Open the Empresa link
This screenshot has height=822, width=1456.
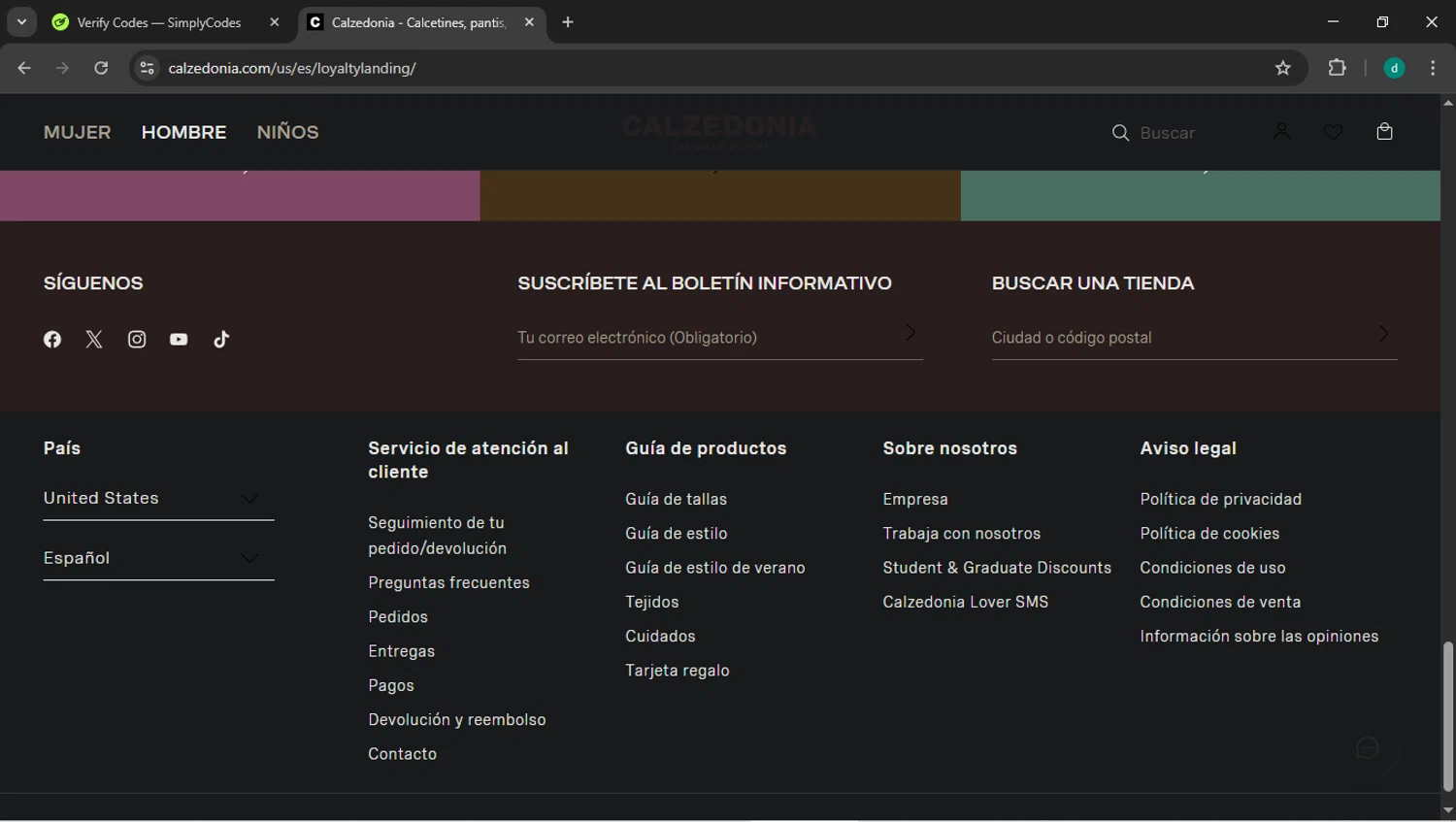[915, 499]
